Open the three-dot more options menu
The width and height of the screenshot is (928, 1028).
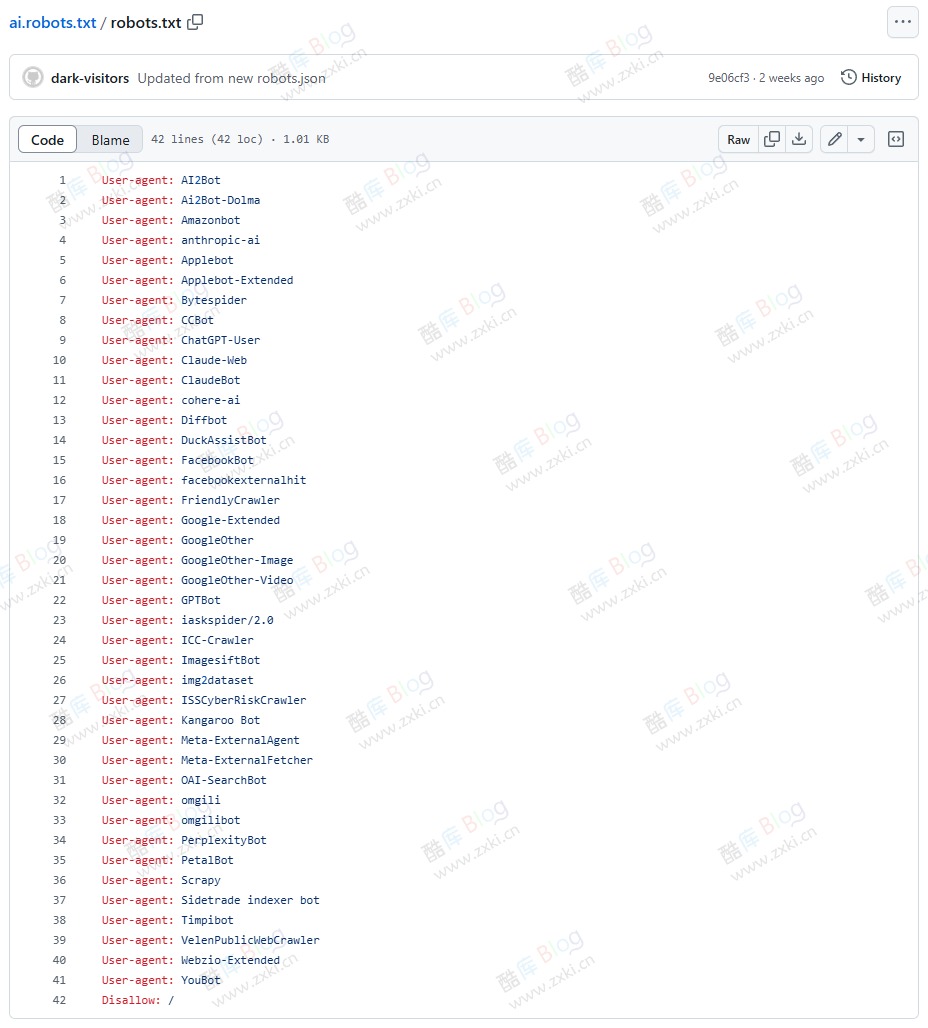902,22
